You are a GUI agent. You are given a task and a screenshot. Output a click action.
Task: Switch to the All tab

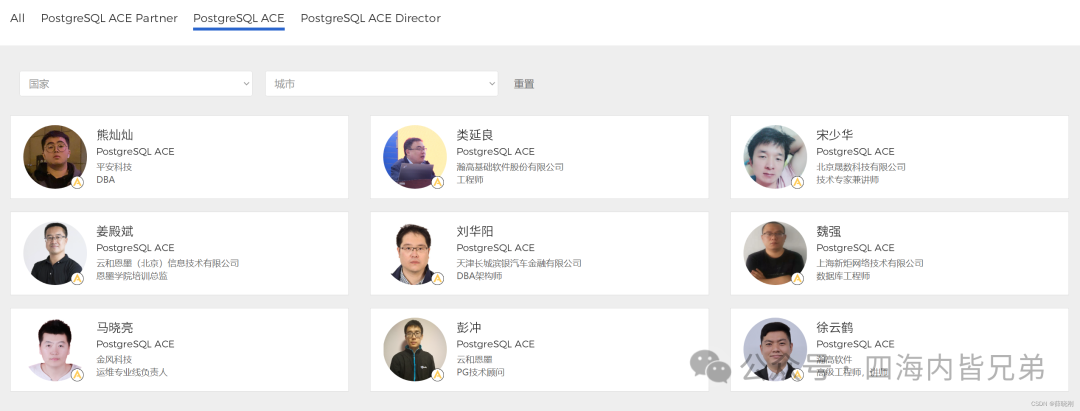tap(17, 19)
